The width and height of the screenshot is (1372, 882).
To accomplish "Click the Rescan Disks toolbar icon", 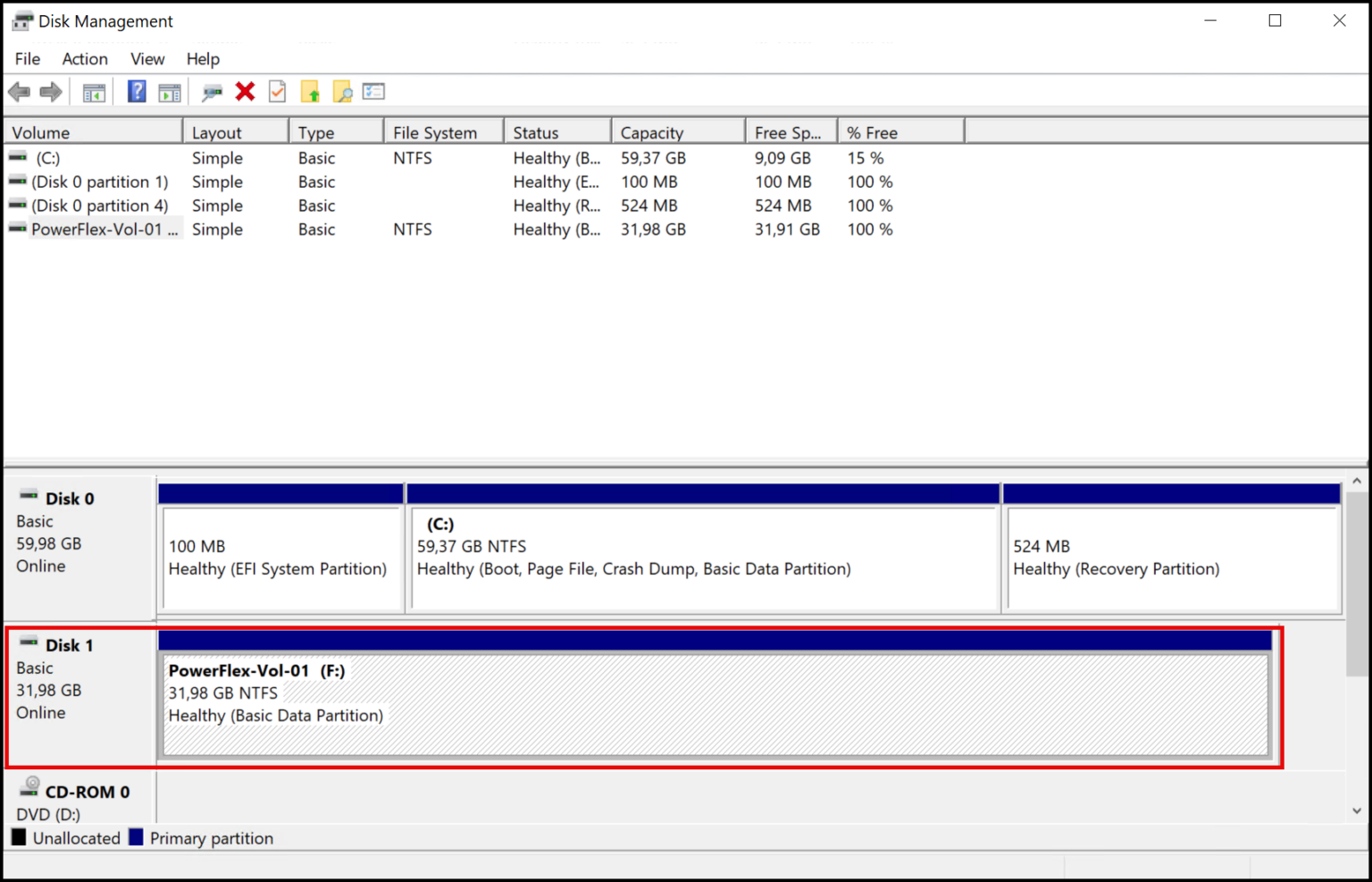I will click(212, 91).
